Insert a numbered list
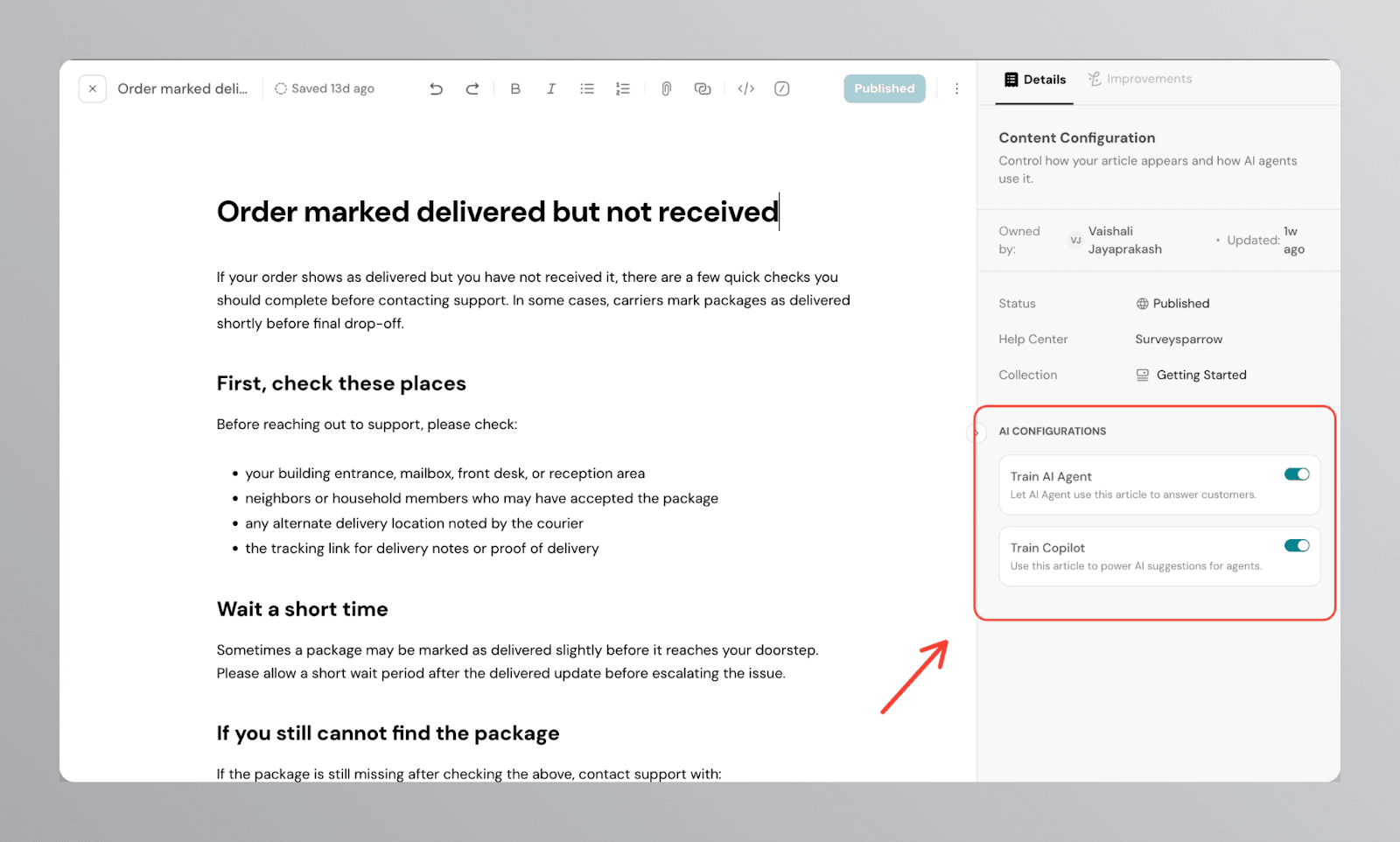This screenshot has width=1400, height=842. pos(623,88)
